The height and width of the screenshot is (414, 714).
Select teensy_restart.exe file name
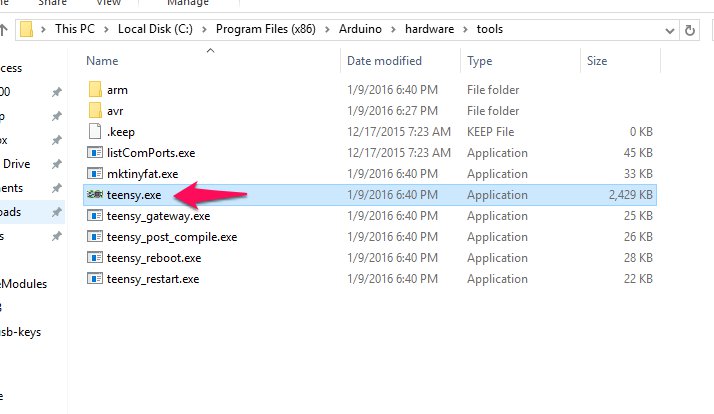tap(153, 279)
